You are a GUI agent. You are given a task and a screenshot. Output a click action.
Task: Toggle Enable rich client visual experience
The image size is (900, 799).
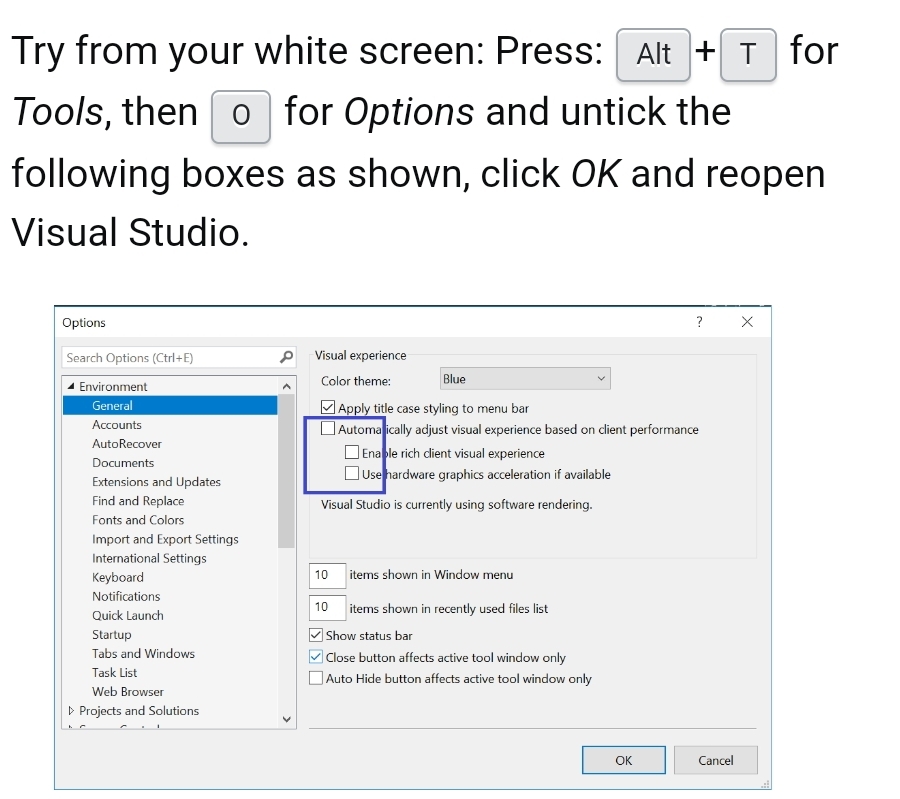352,452
